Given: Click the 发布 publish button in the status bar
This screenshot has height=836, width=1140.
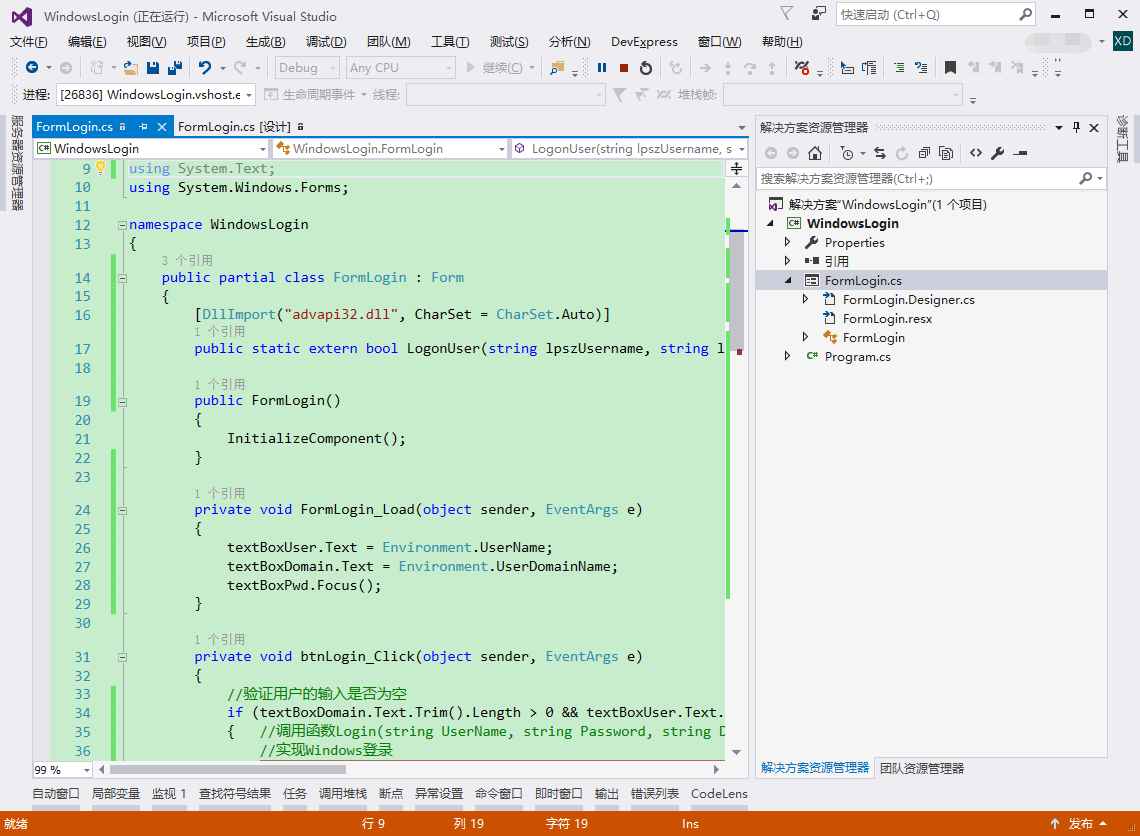Looking at the screenshot, I should pos(1080,824).
